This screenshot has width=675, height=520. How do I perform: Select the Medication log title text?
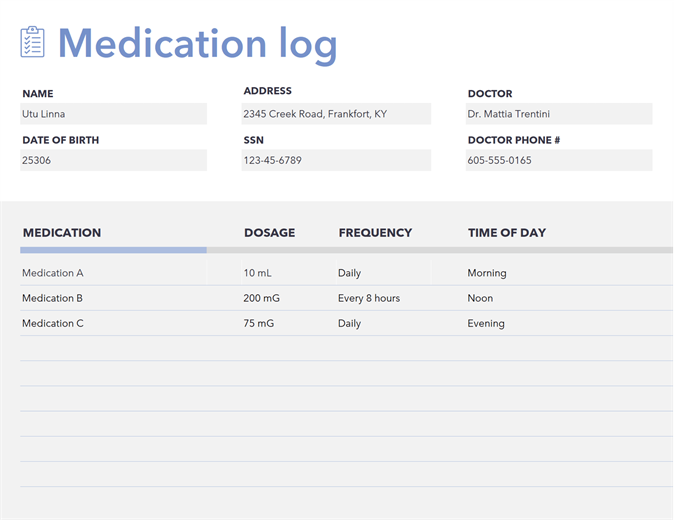pos(197,44)
